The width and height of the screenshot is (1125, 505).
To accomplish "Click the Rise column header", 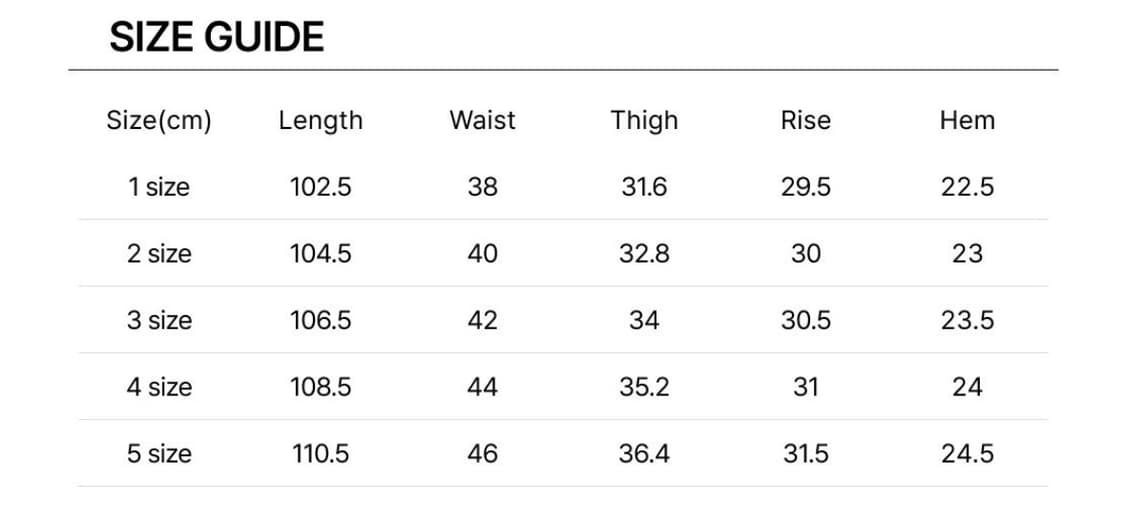I will pyautogui.click(x=805, y=121).
